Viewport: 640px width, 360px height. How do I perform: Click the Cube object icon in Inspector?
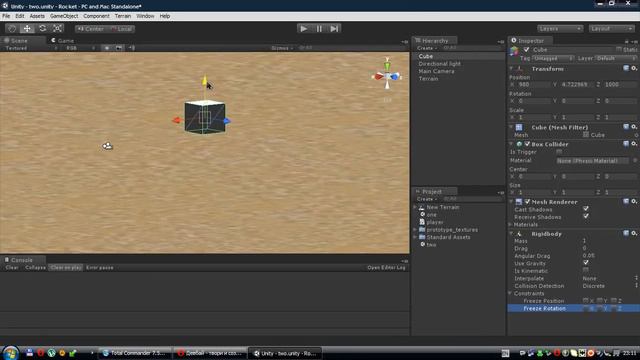click(x=514, y=51)
